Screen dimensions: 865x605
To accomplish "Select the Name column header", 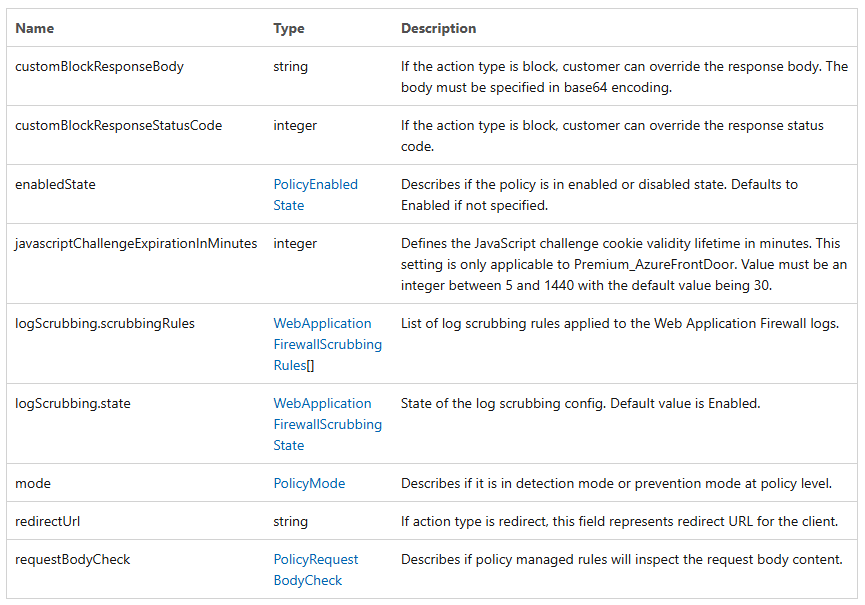I will pos(35,28).
